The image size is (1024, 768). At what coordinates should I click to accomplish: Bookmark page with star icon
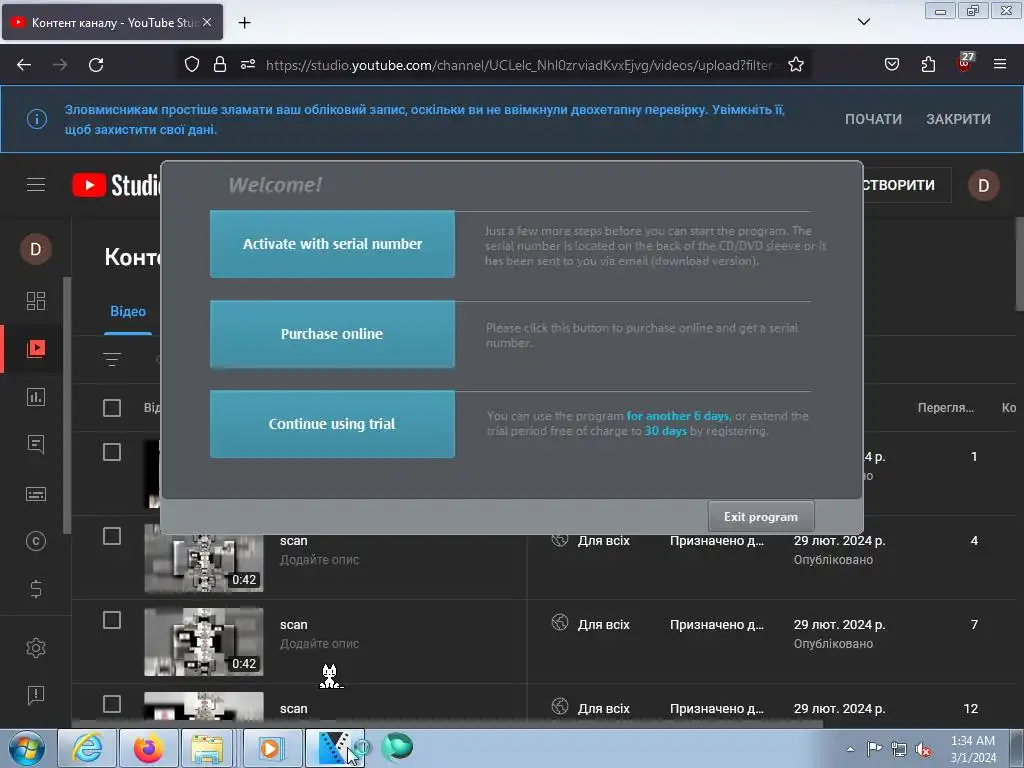[x=795, y=65]
